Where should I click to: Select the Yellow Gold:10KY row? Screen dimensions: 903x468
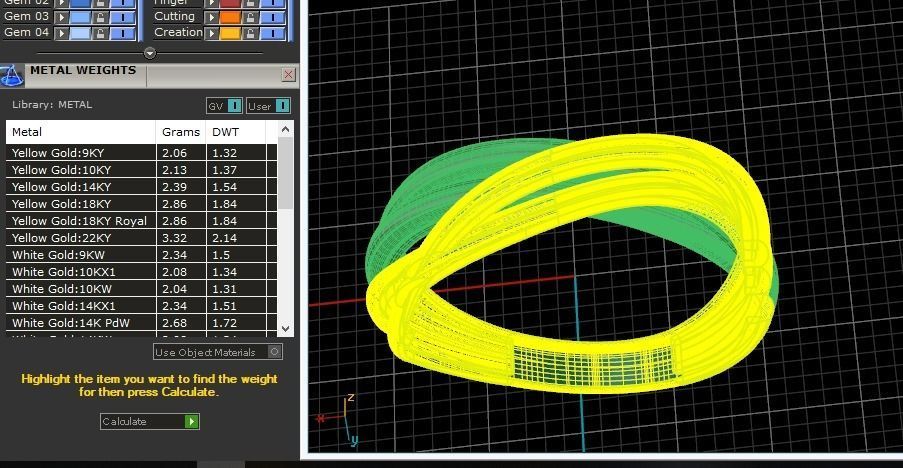point(141,170)
